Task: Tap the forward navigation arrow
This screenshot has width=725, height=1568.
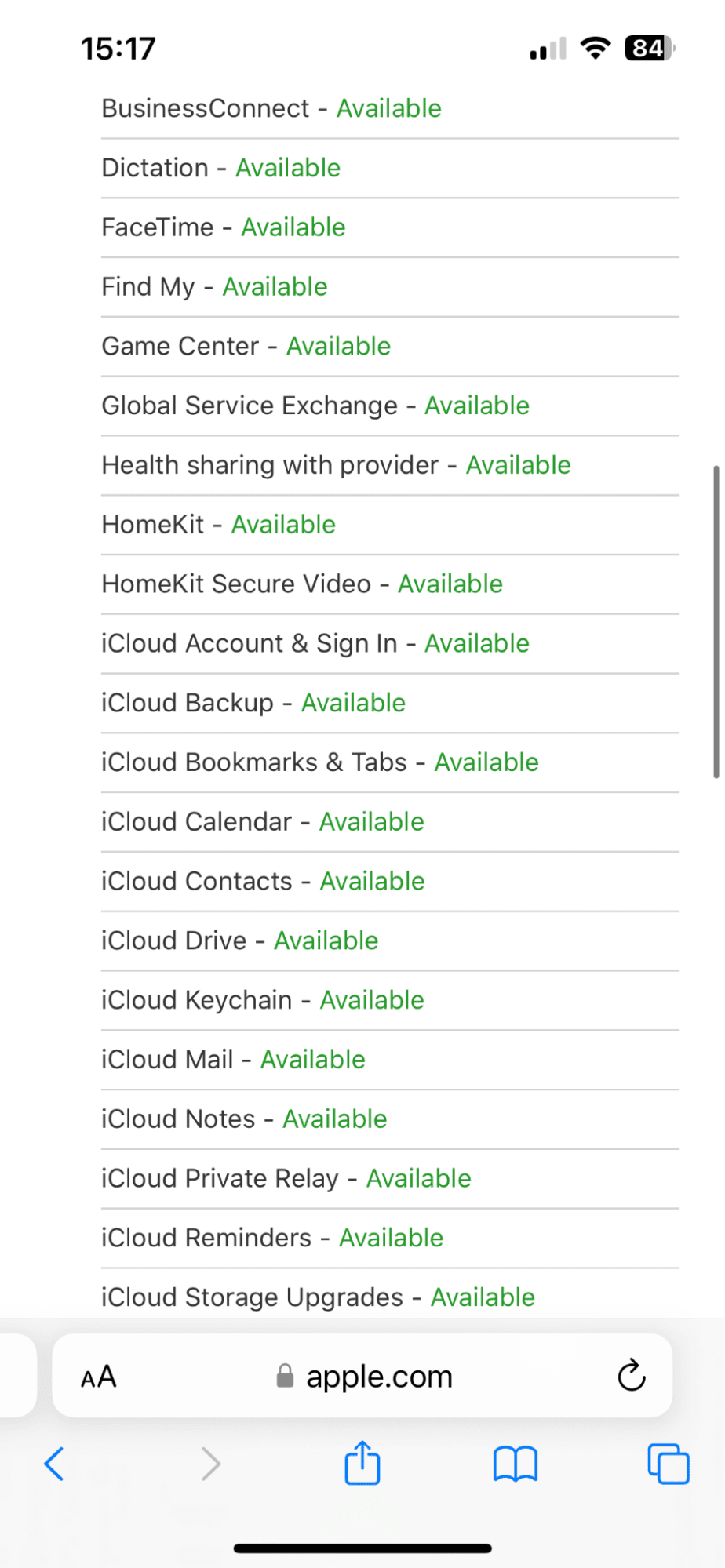Action: click(x=210, y=1463)
